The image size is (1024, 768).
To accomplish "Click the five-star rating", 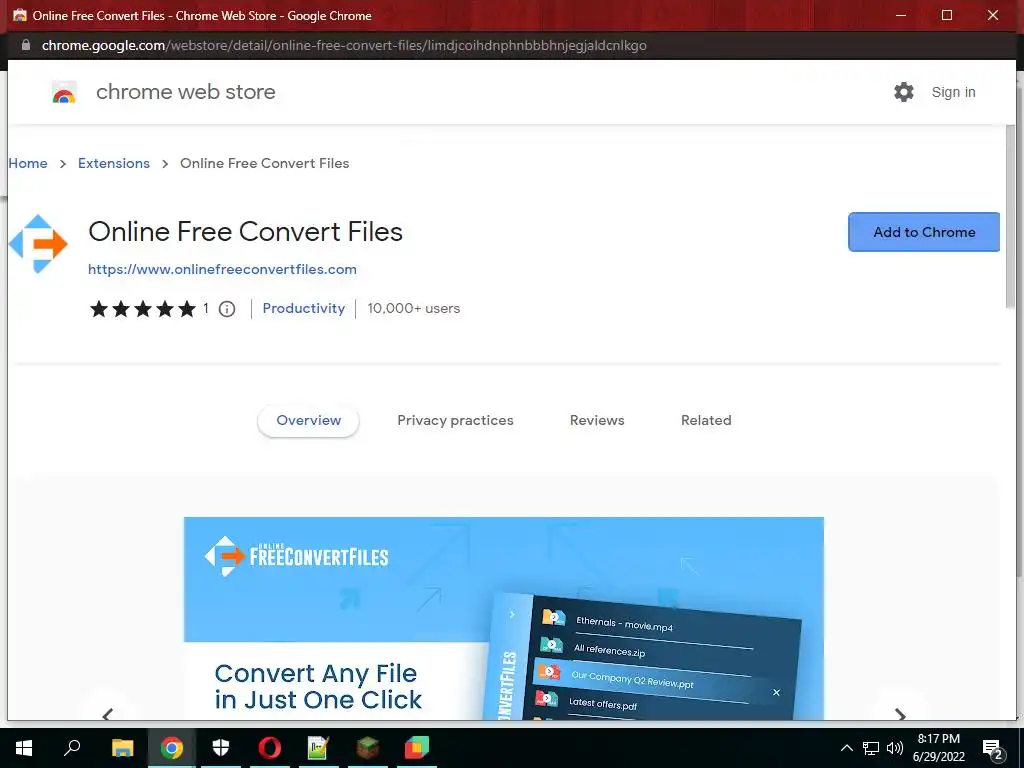I will (x=143, y=309).
